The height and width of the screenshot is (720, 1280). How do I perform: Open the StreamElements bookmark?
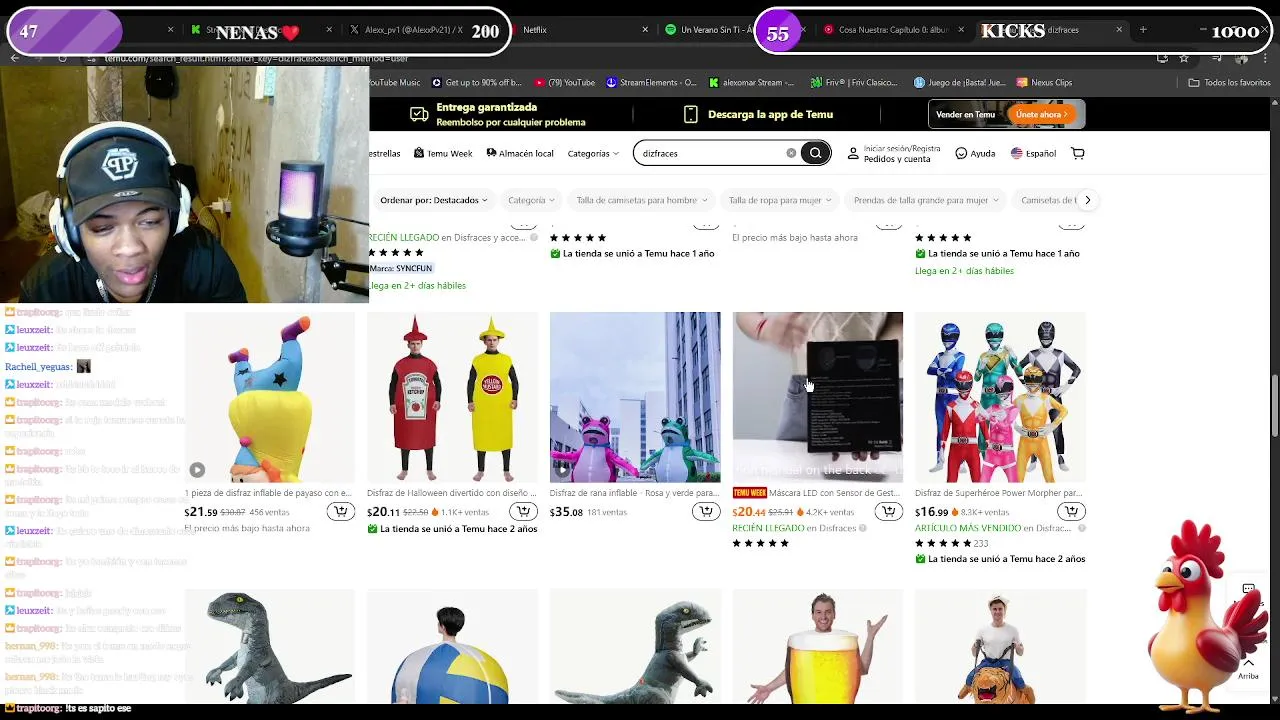click(x=651, y=82)
